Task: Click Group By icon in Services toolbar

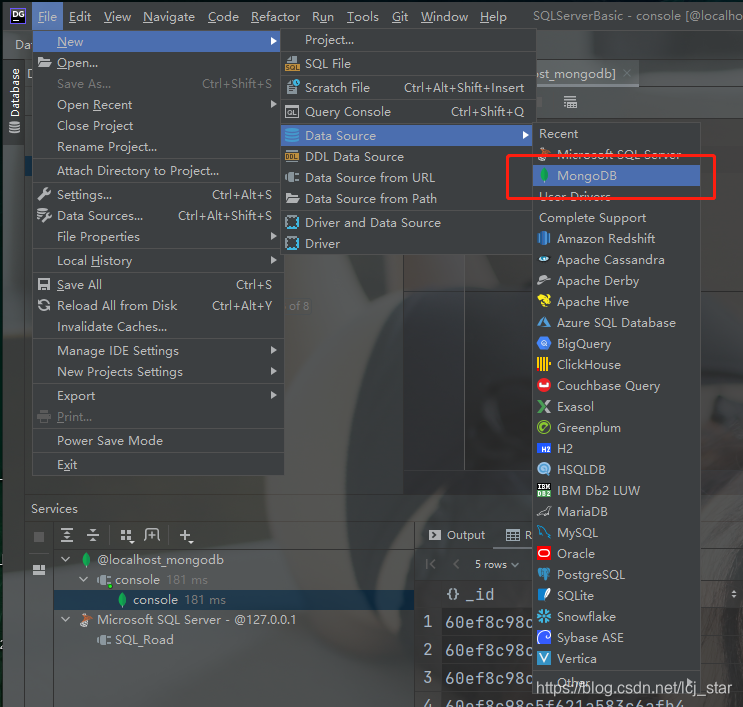Action: click(127, 536)
